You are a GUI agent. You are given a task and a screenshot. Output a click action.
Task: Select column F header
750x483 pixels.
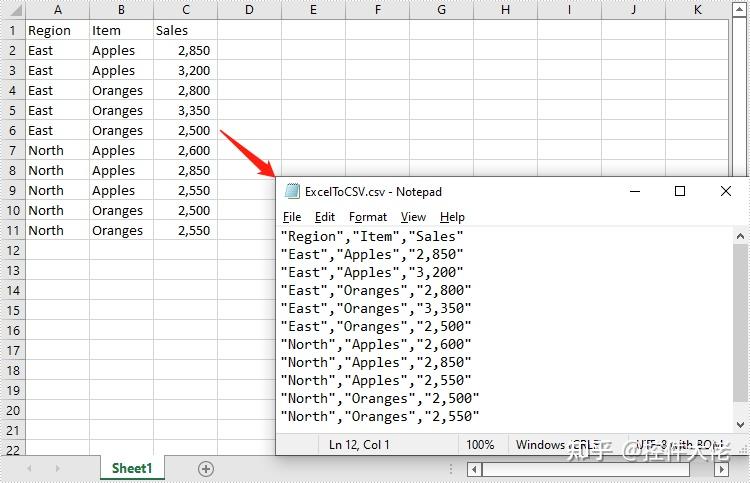(378, 10)
